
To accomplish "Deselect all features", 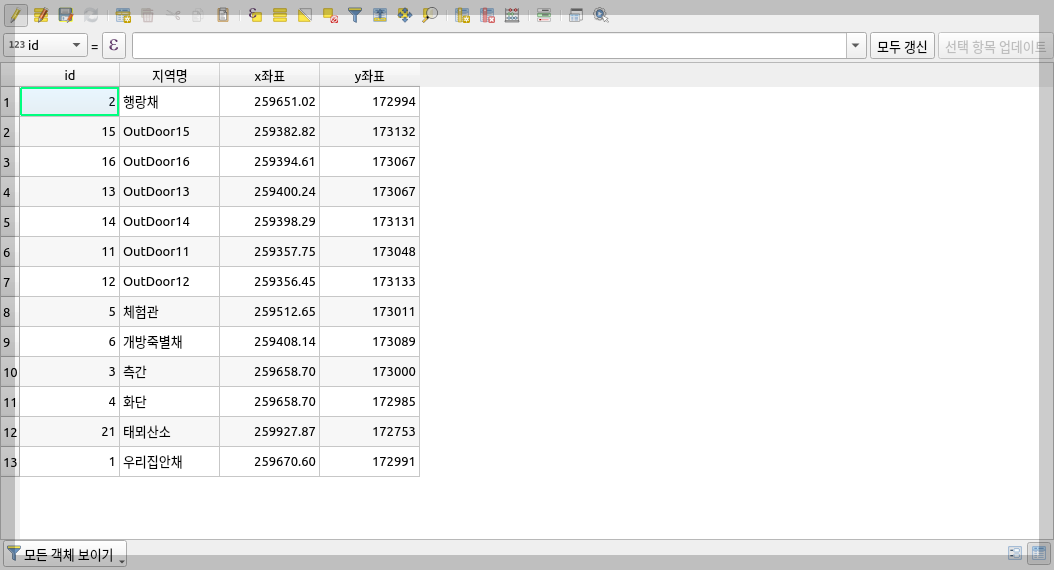I will click(329, 15).
